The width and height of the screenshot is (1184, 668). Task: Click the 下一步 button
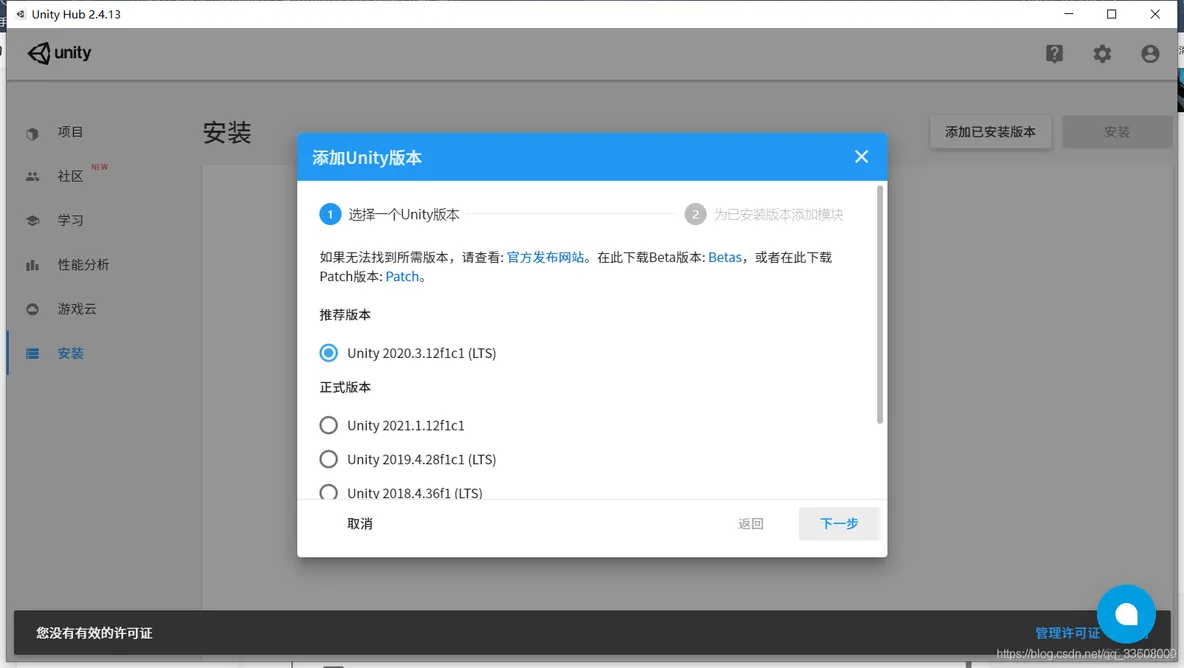pos(839,523)
